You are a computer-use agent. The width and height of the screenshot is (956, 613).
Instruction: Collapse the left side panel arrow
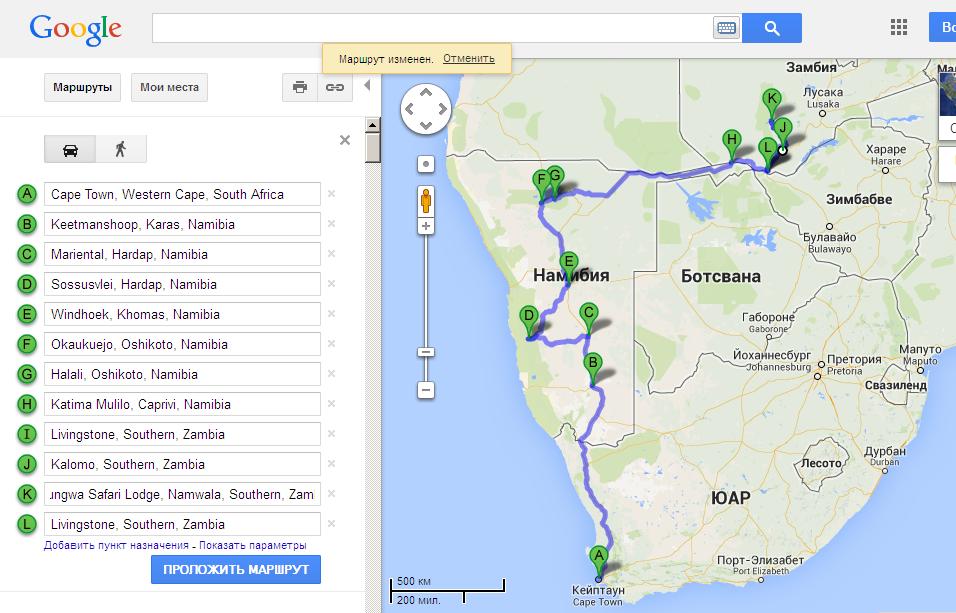[367, 86]
